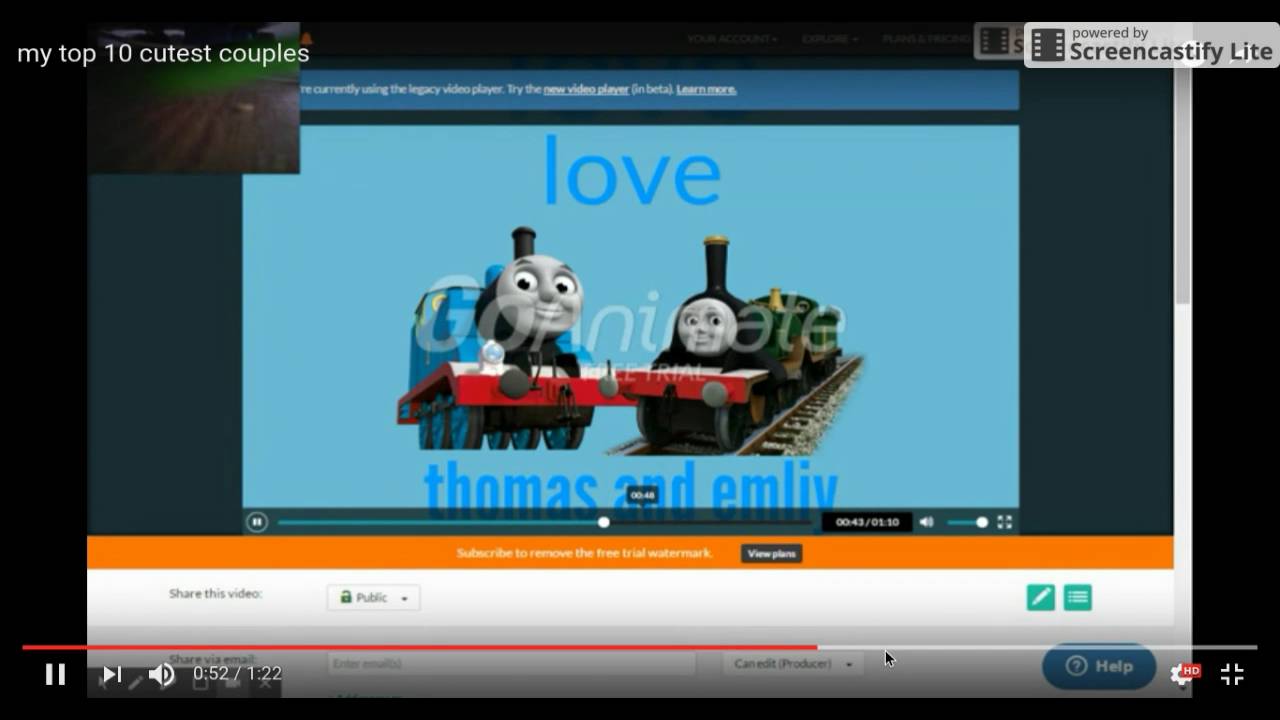Image resolution: width=1280 pixels, height=720 pixels.
Task: Click the Enter email(s) input field
Action: [511, 663]
